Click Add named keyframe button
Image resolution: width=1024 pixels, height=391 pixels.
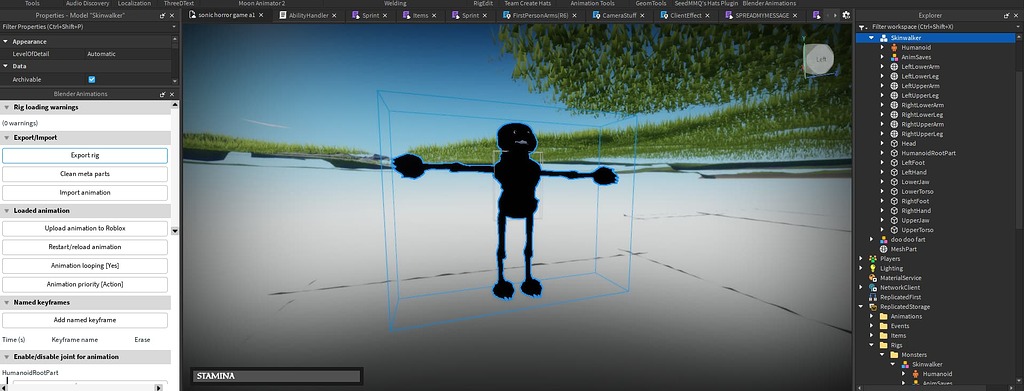point(85,321)
